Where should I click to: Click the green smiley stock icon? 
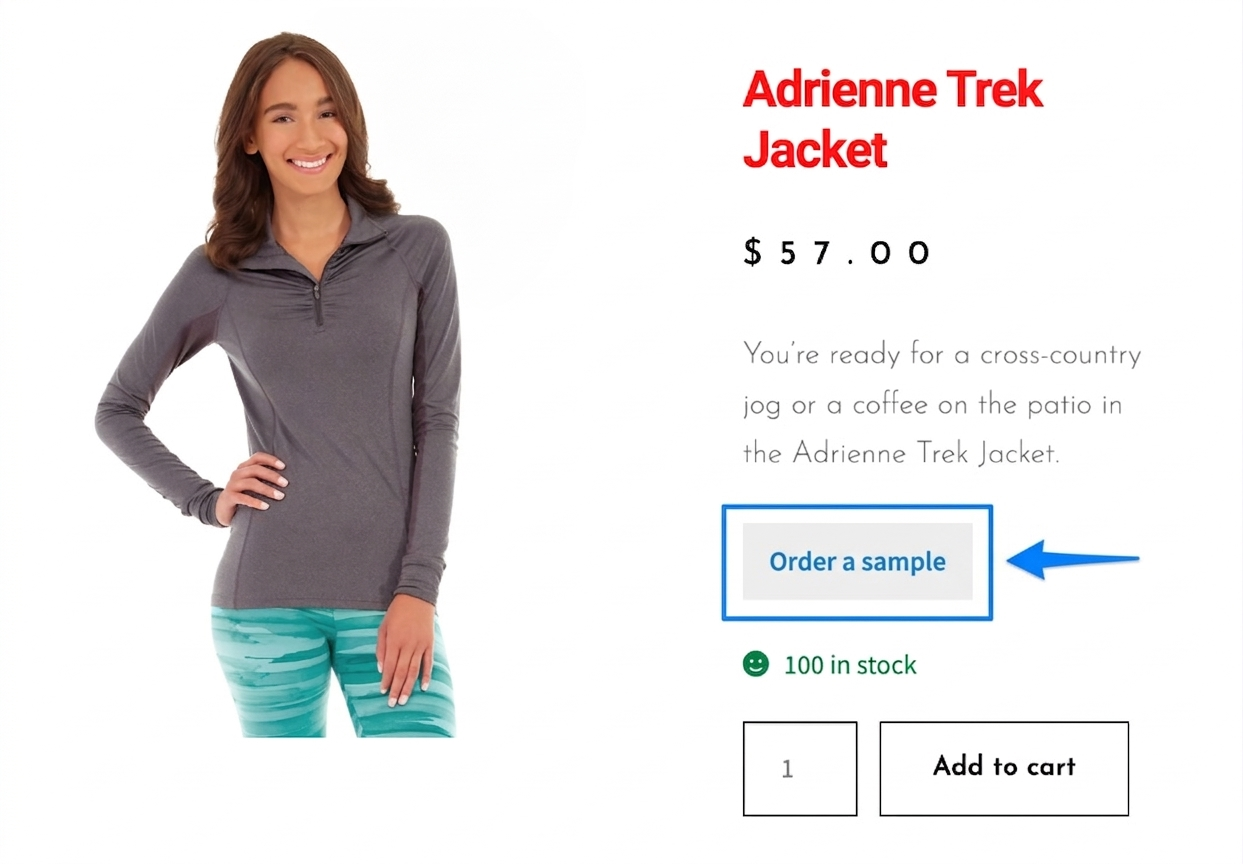[x=756, y=664]
